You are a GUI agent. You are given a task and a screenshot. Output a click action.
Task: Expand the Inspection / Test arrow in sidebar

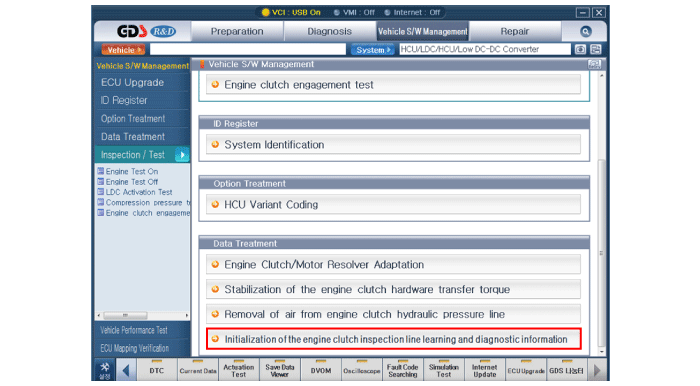click(182, 155)
